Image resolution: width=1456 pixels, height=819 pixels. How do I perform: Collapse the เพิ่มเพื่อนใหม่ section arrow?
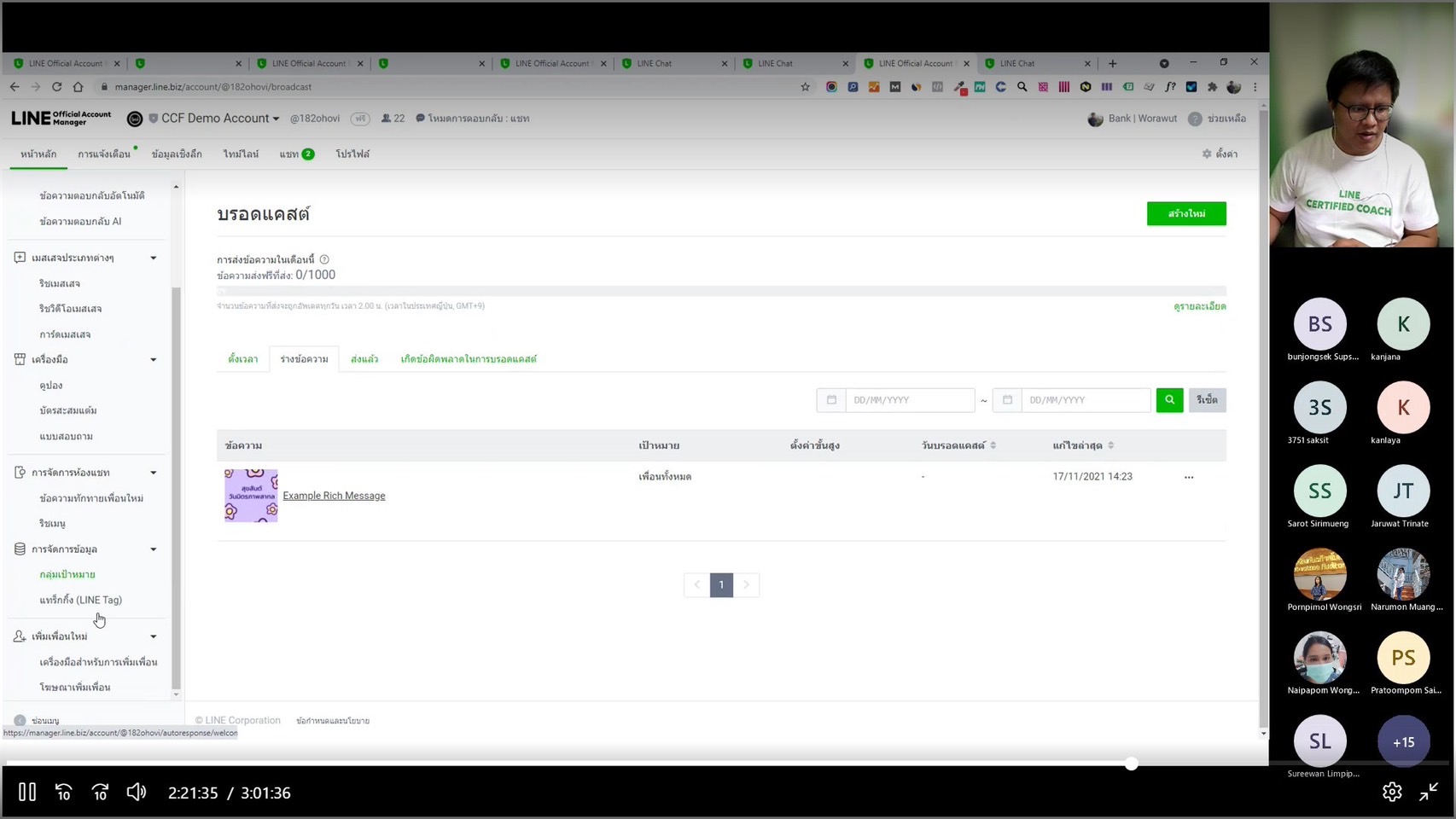click(154, 636)
